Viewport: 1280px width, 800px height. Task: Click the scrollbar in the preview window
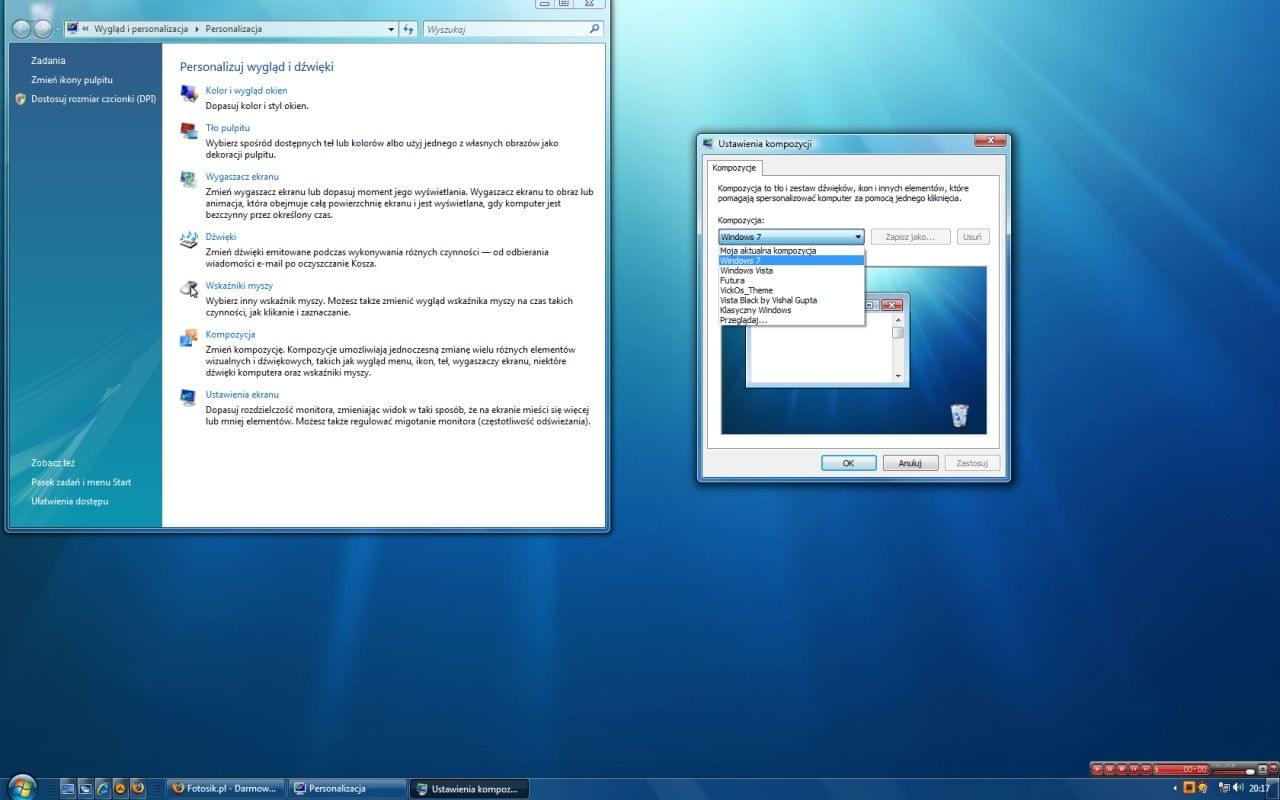[898, 348]
